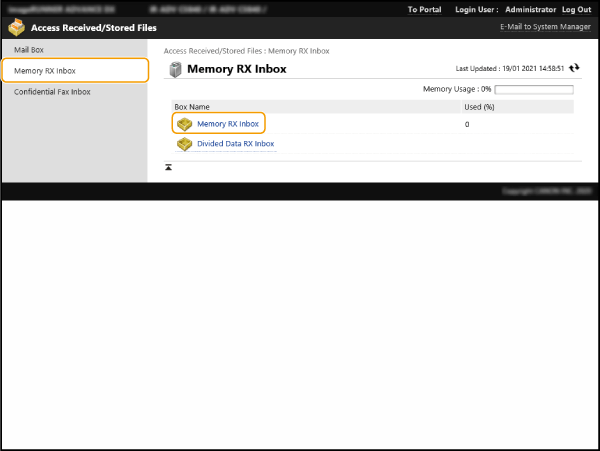The height and width of the screenshot is (451, 600).
Task: Open Mail Box in the sidebar
Action: [28, 49]
